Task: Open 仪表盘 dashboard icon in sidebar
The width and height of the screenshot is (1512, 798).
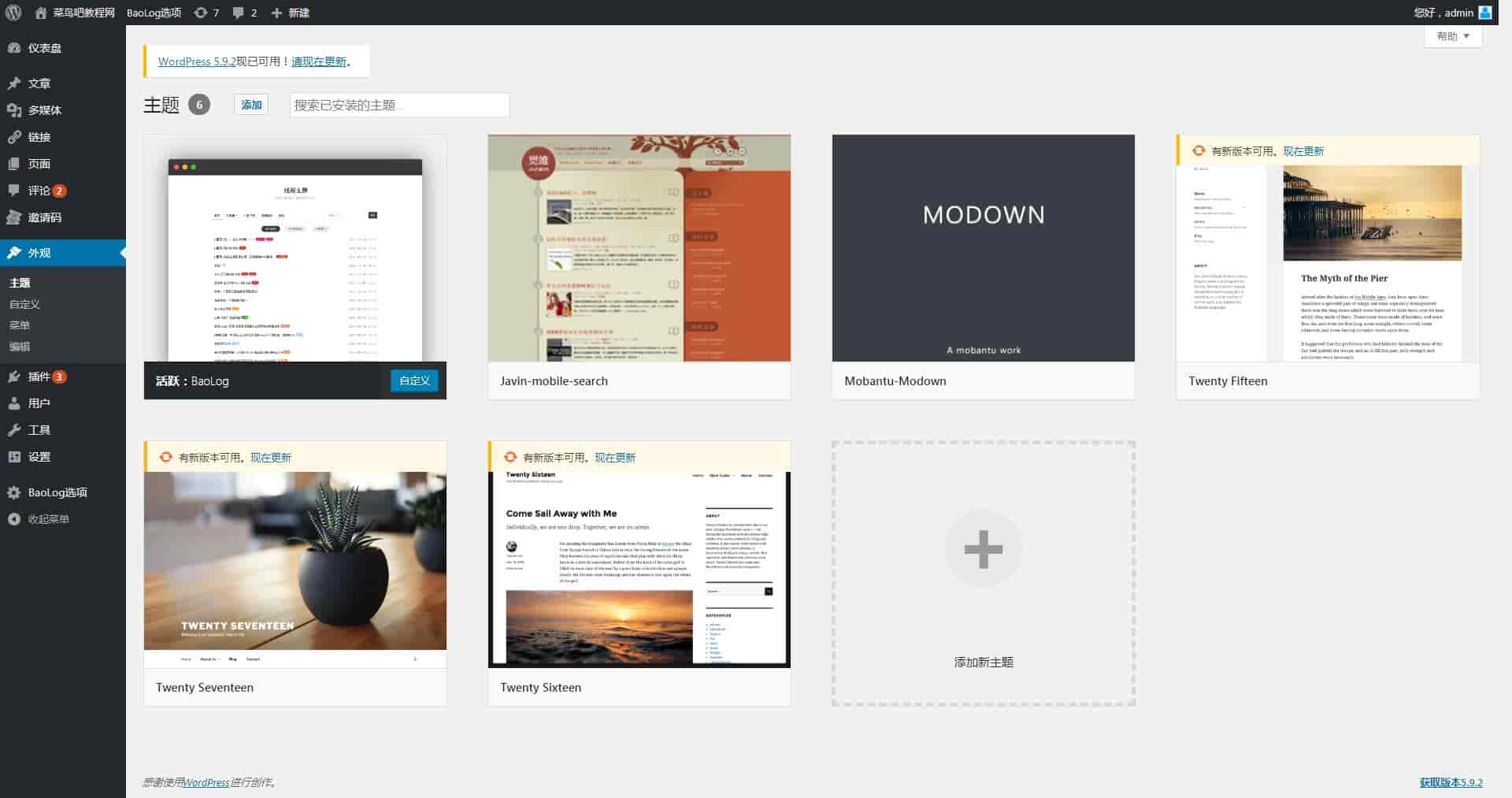Action: (x=14, y=48)
